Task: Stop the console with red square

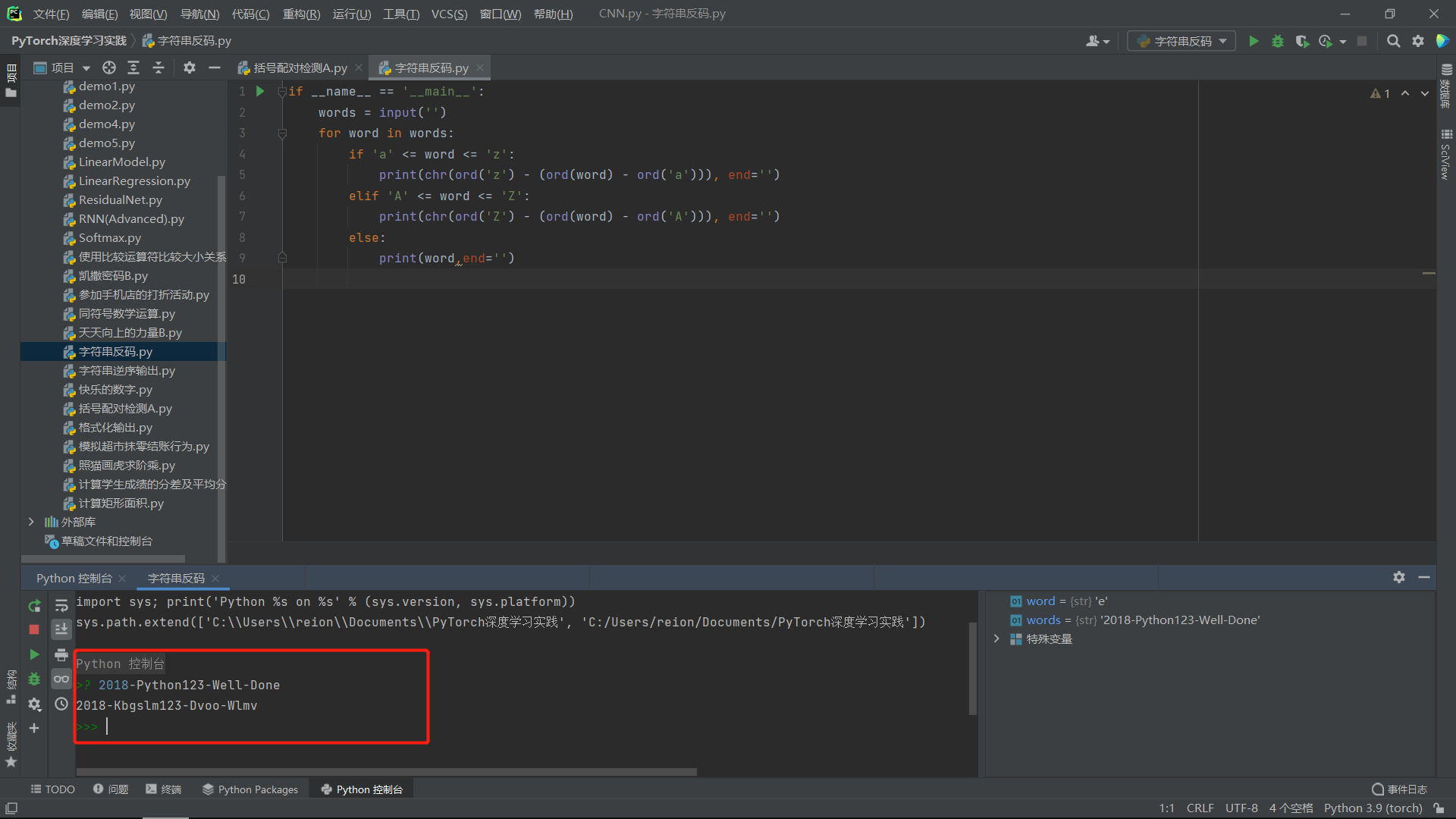Action: click(x=34, y=629)
